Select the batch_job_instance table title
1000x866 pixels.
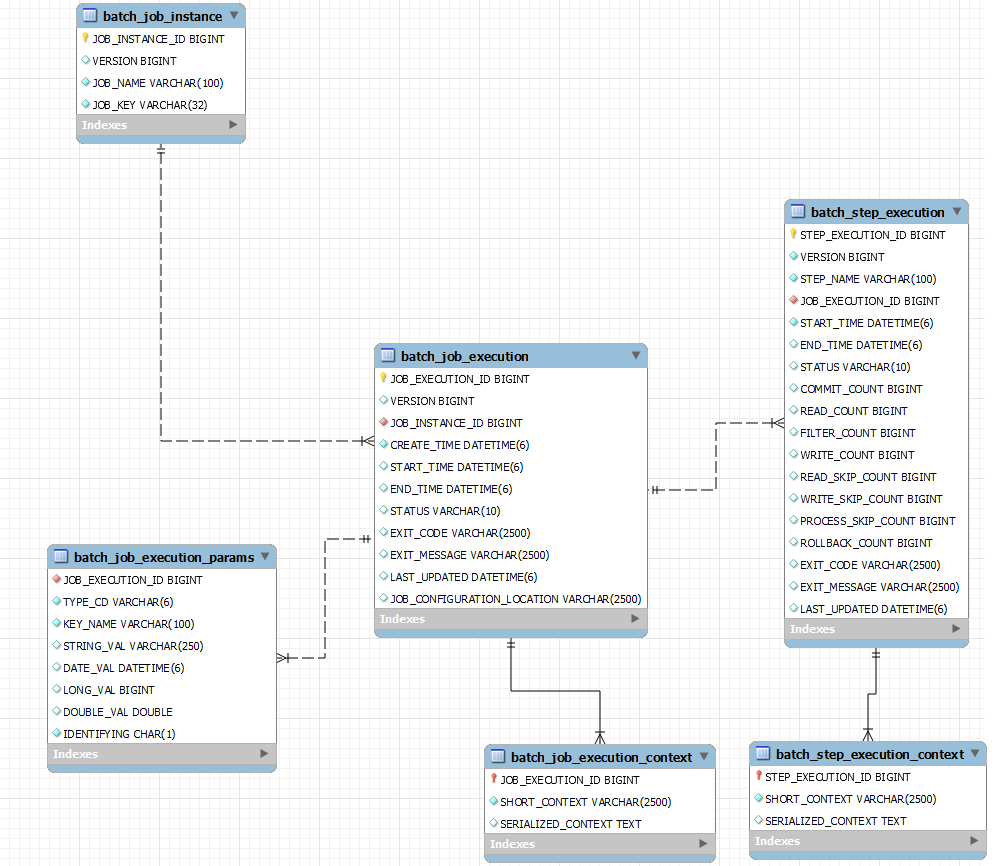coord(163,16)
